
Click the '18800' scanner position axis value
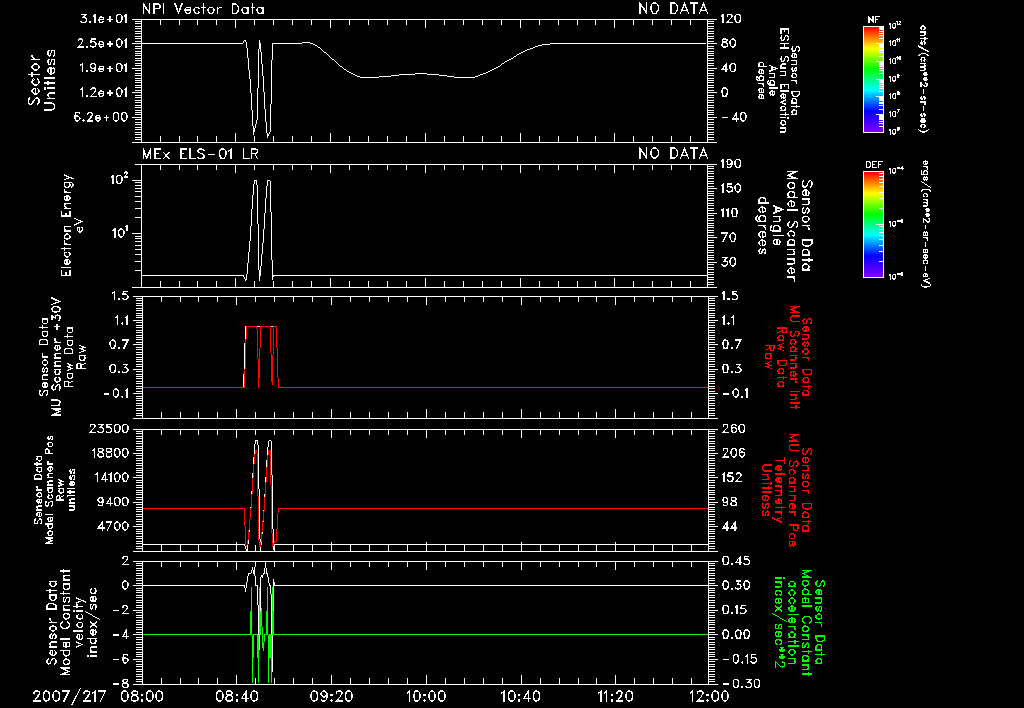109,453
